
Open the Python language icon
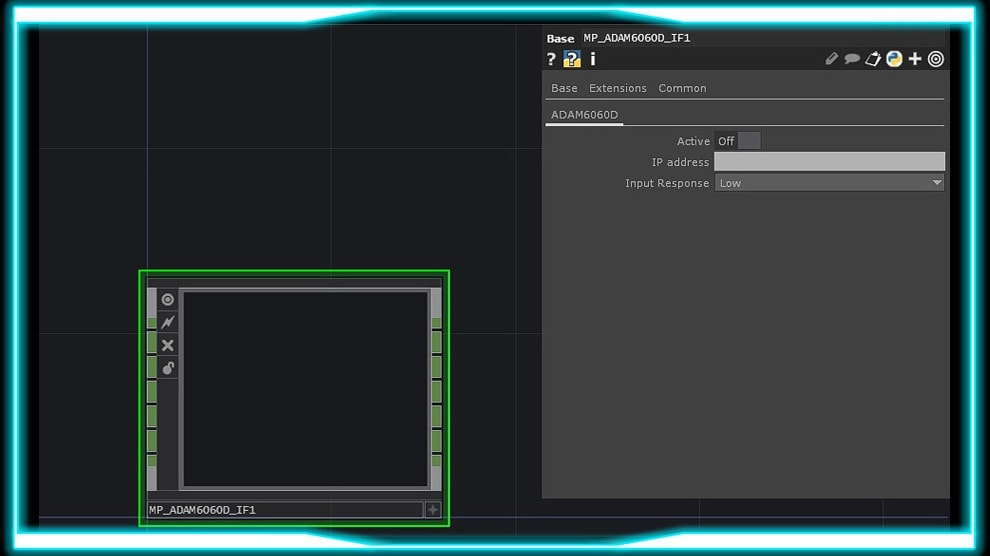click(894, 60)
